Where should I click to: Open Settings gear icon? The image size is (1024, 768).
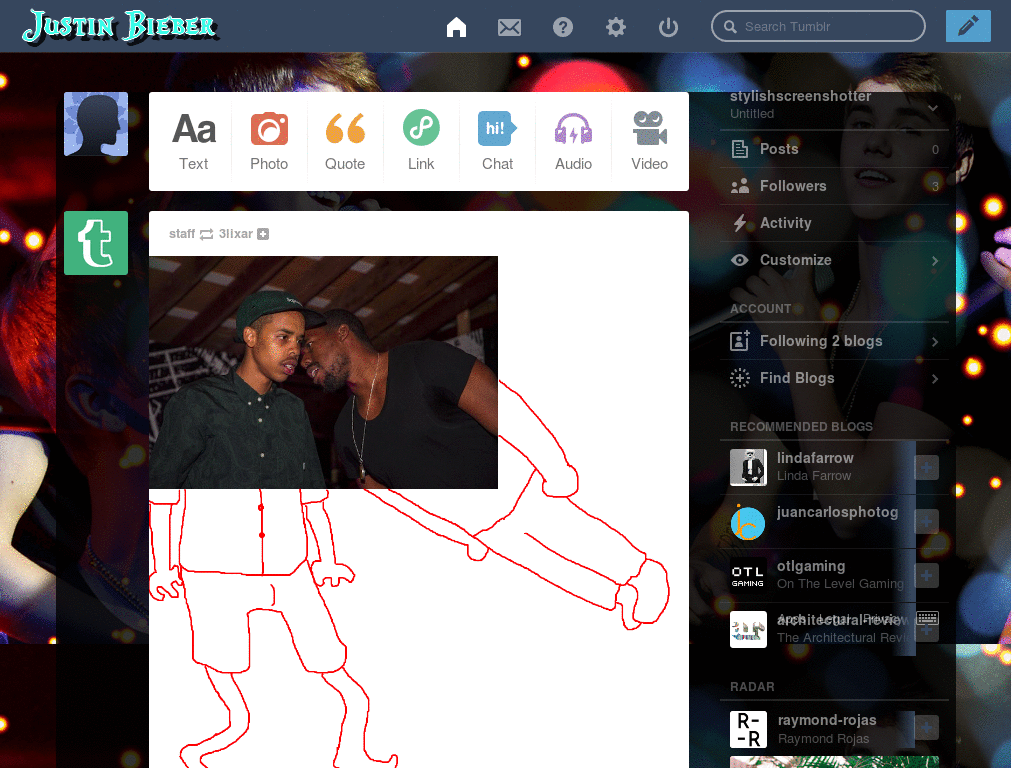point(616,27)
